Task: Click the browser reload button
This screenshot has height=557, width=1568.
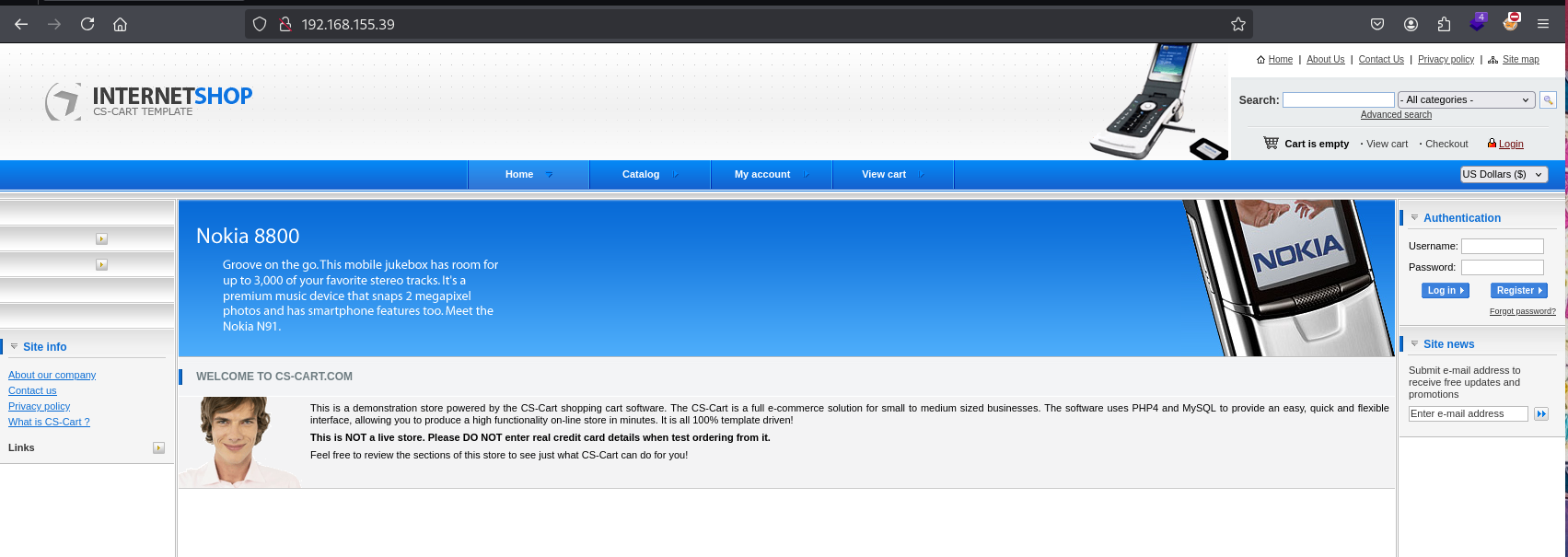Action: pyautogui.click(x=87, y=24)
